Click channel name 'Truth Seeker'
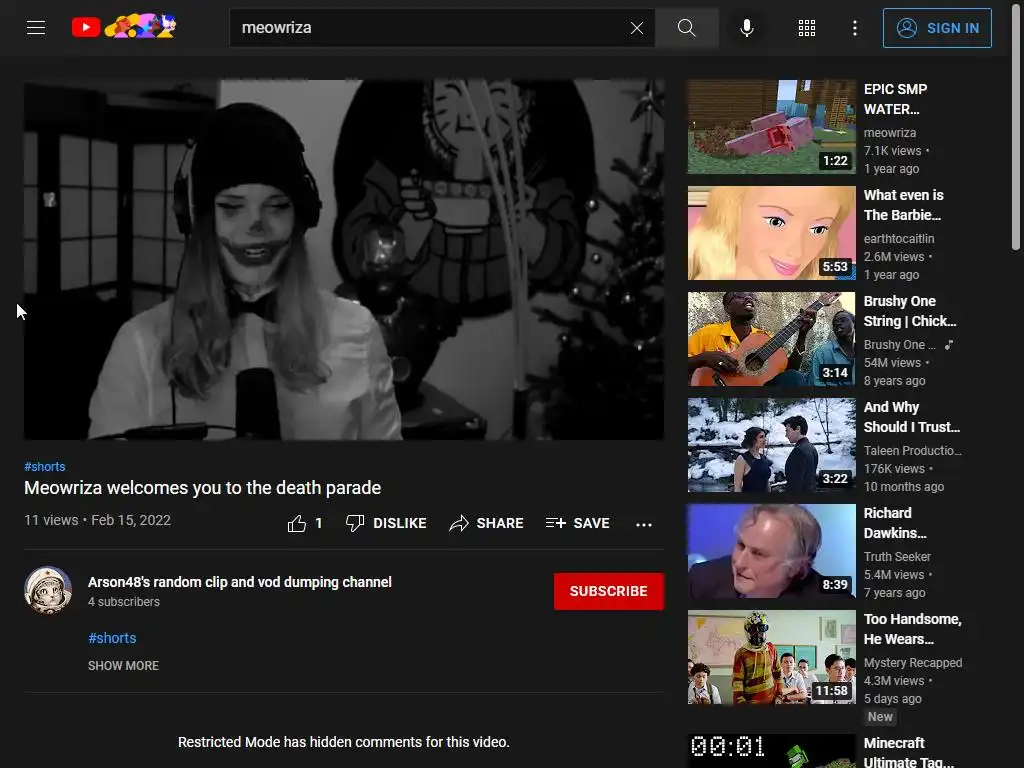This screenshot has height=768, width=1024. (x=897, y=556)
